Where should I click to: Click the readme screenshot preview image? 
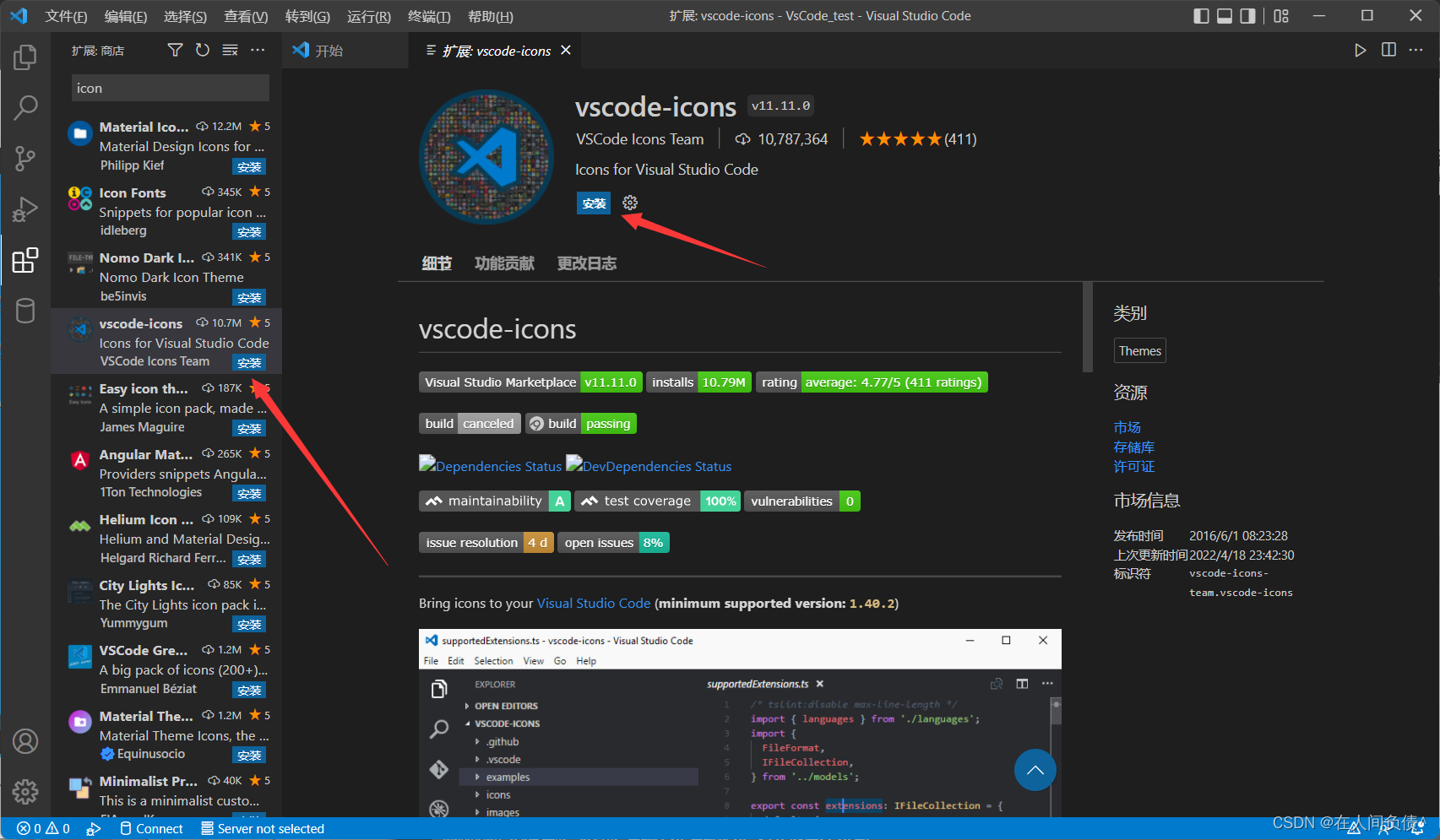(x=740, y=723)
